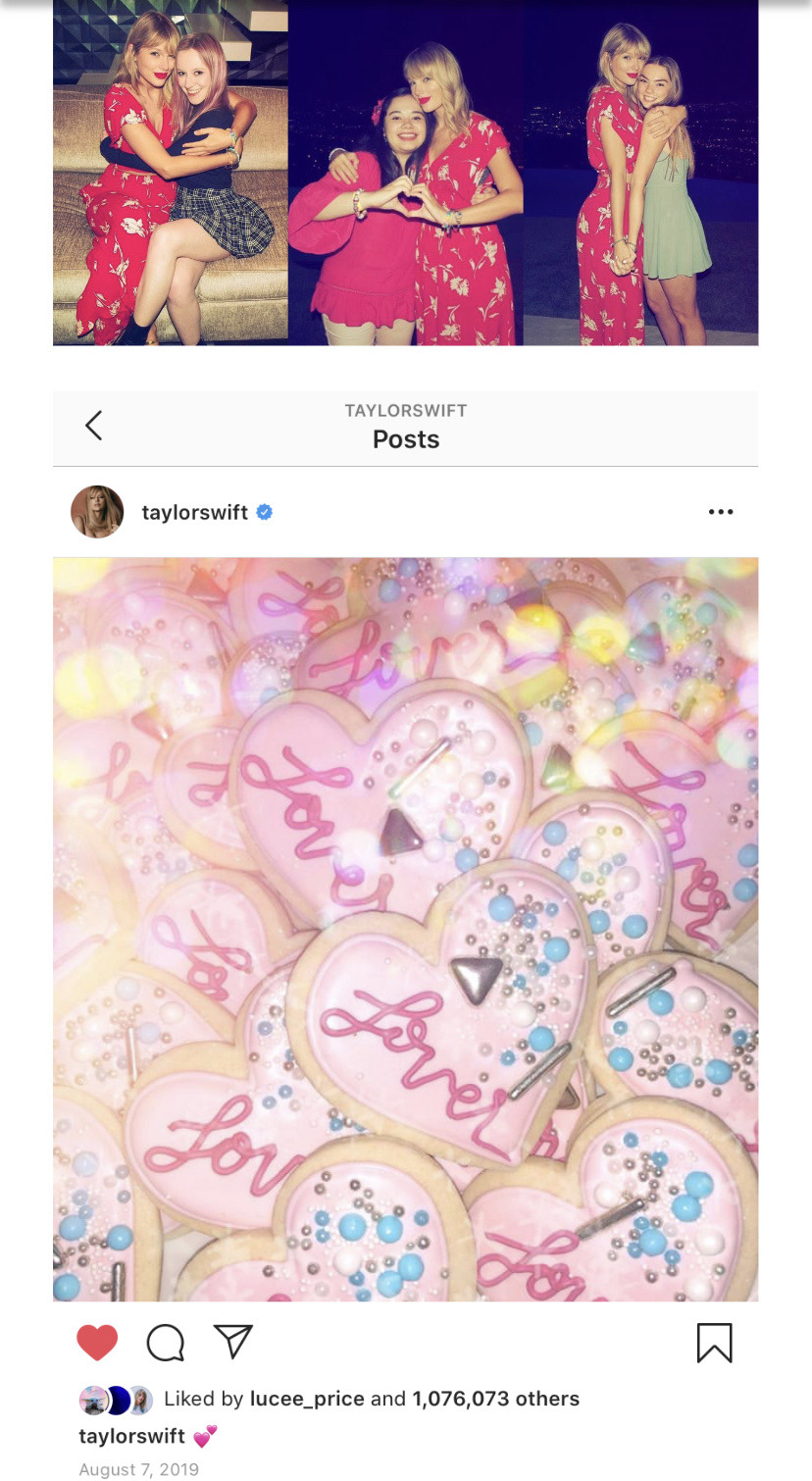Share post using paper plane icon
This screenshot has width=812, height=1481.
233,1342
